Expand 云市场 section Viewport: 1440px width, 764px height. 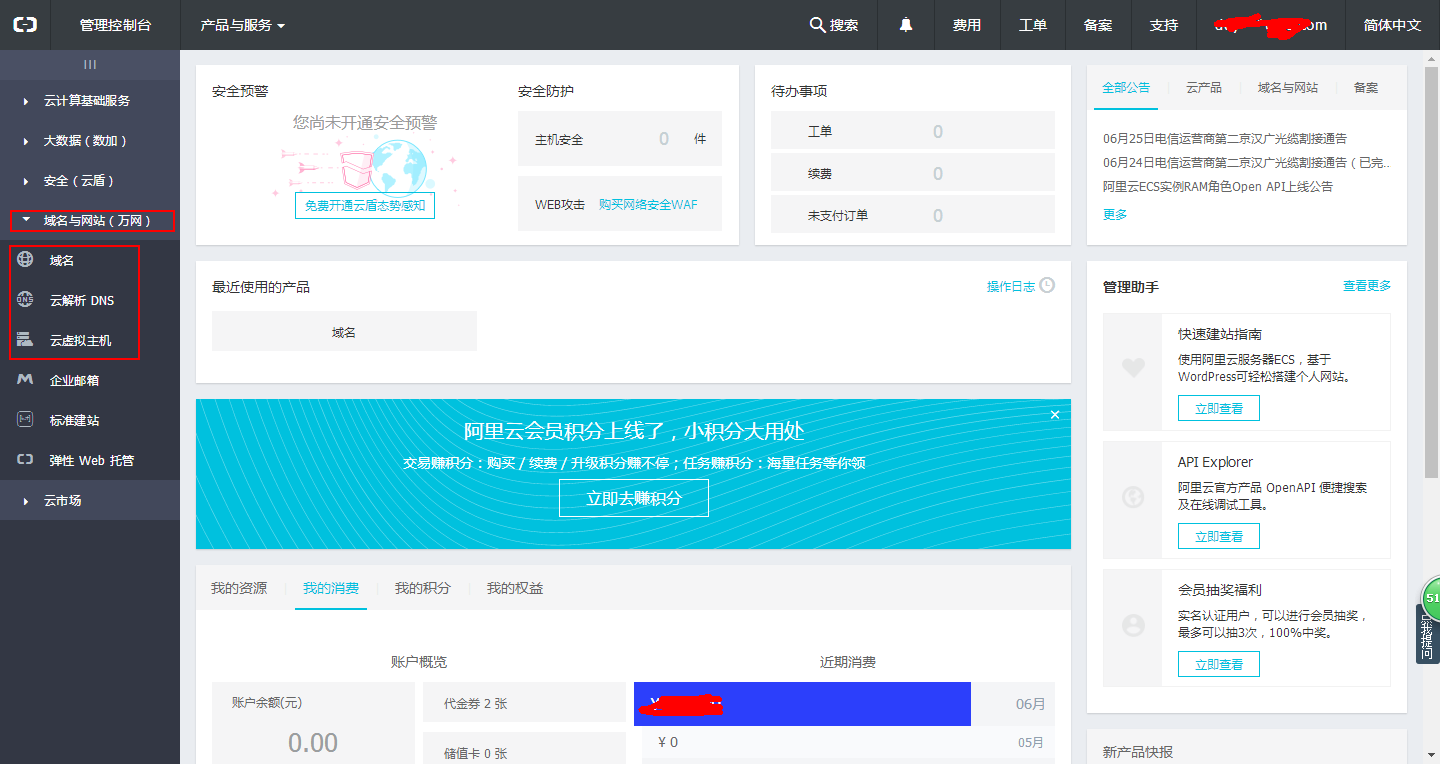click(x=90, y=500)
